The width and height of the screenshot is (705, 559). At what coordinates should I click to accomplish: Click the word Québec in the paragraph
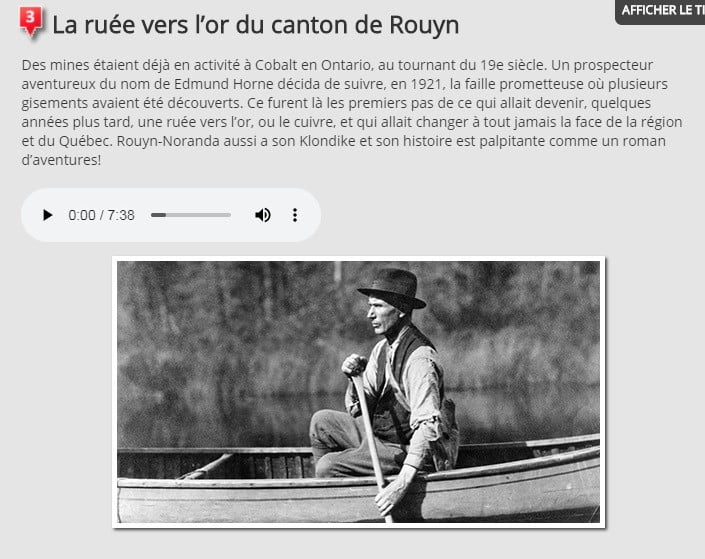(x=86, y=141)
